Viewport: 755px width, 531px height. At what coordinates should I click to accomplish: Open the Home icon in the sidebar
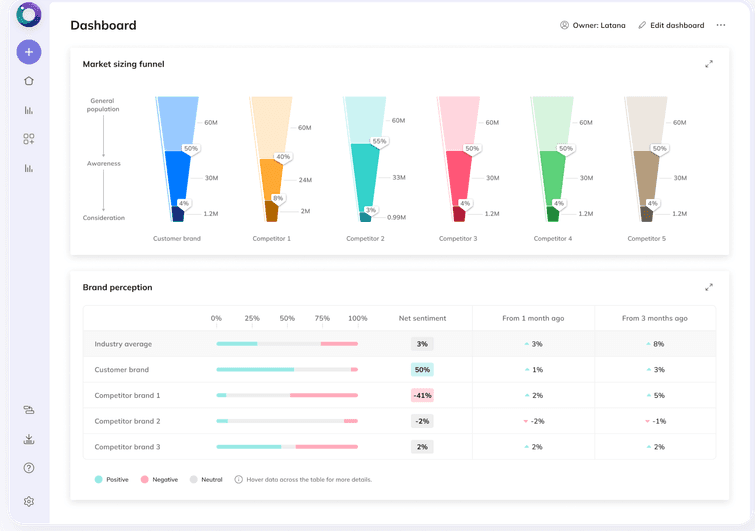pyautogui.click(x=29, y=81)
